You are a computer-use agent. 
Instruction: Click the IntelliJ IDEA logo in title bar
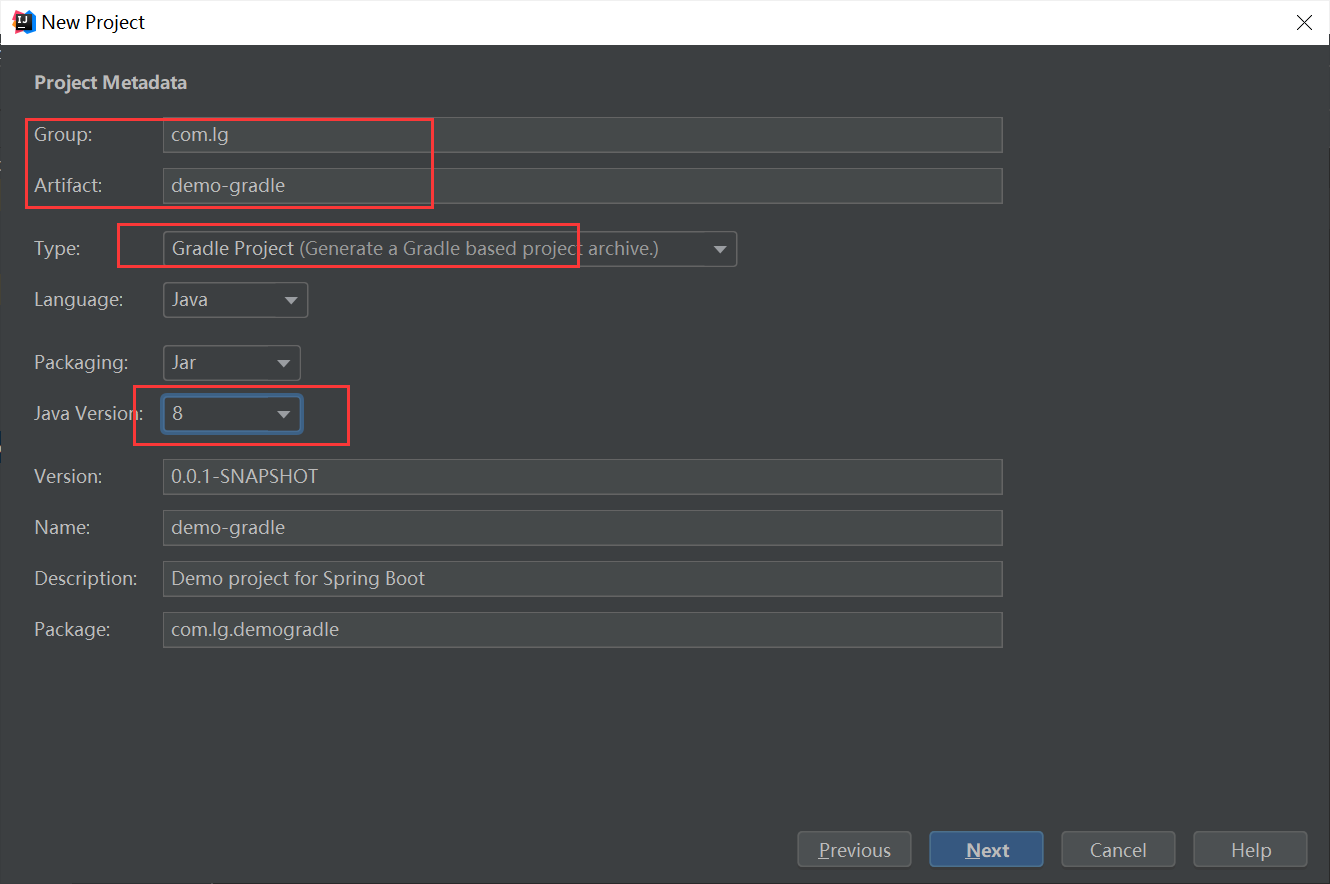pos(24,22)
